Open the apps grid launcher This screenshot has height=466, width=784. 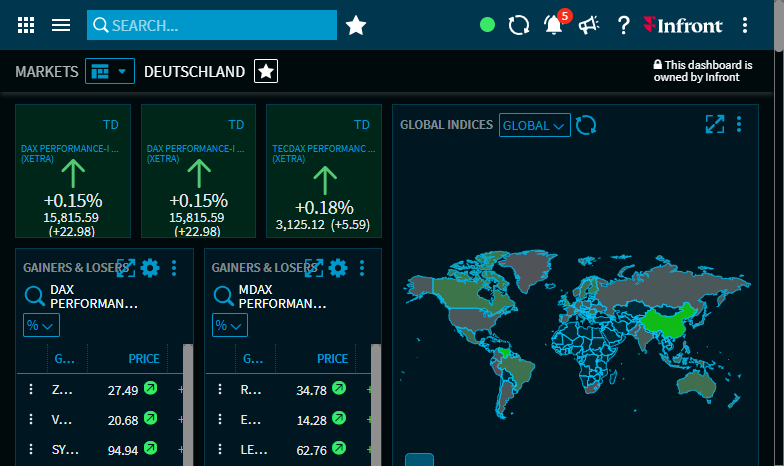[x=27, y=25]
